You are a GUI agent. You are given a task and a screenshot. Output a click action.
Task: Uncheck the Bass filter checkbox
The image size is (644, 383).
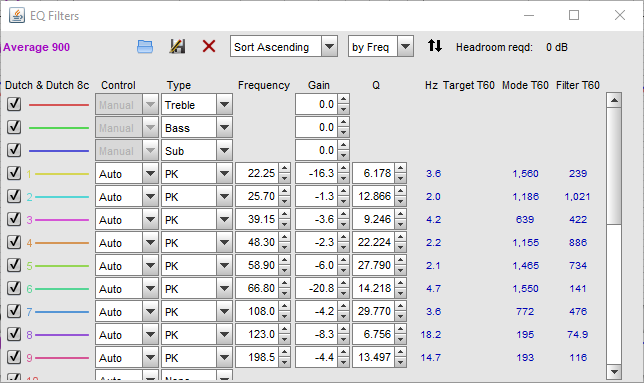14,127
